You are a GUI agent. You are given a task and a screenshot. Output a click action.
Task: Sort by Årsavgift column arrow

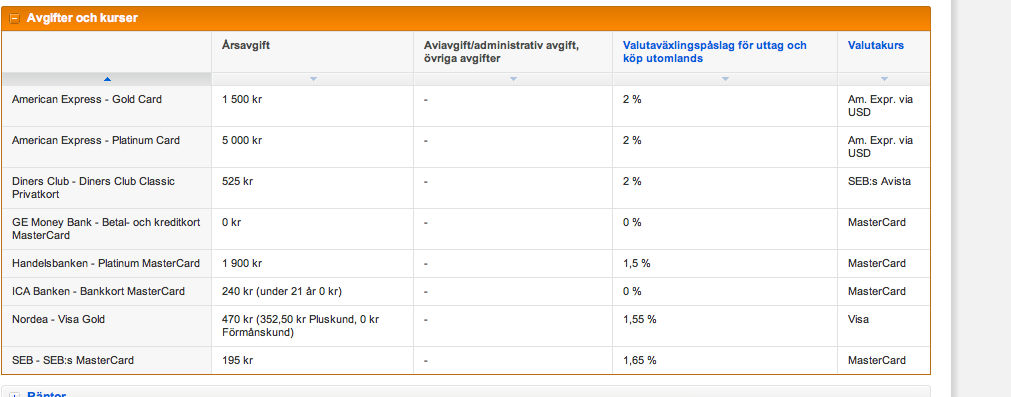coord(313,79)
